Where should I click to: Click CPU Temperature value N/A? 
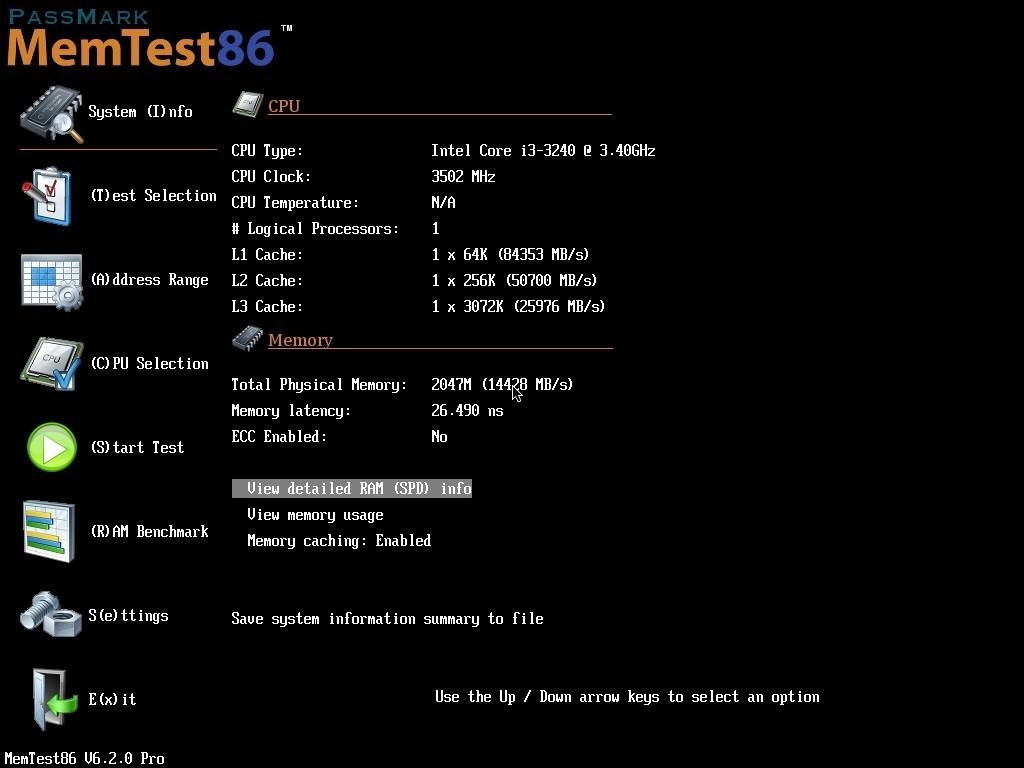click(x=443, y=202)
